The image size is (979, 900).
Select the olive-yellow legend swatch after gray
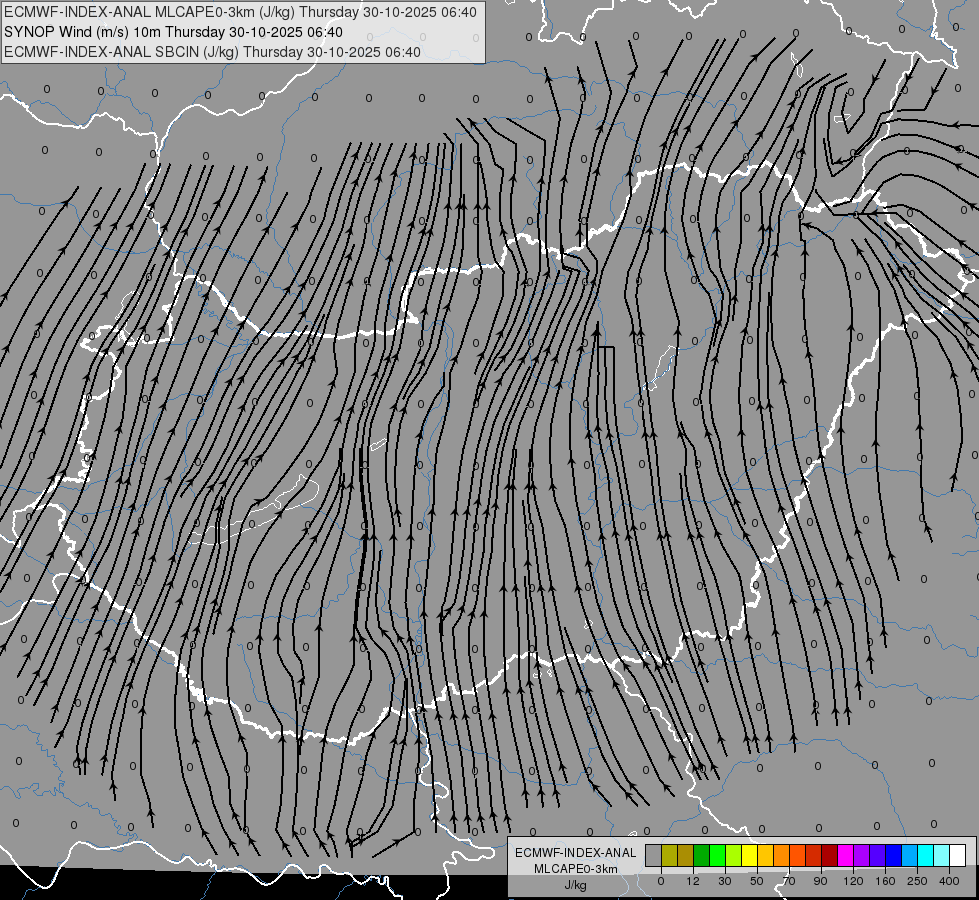pos(669,856)
